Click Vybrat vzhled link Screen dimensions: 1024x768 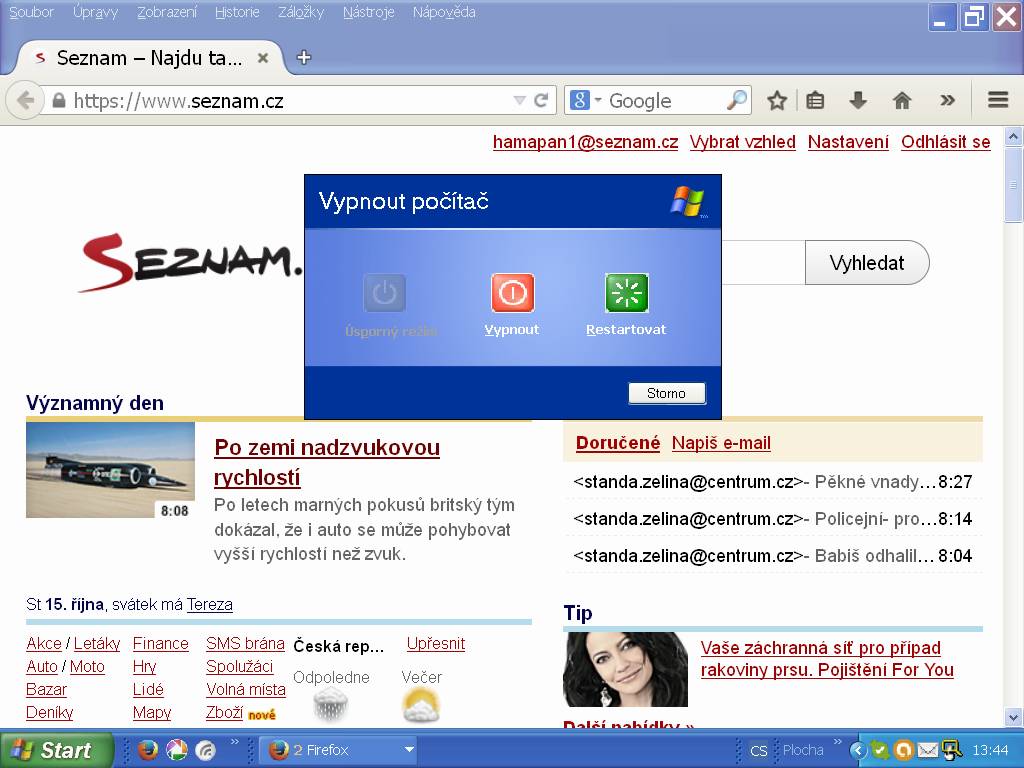743,142
